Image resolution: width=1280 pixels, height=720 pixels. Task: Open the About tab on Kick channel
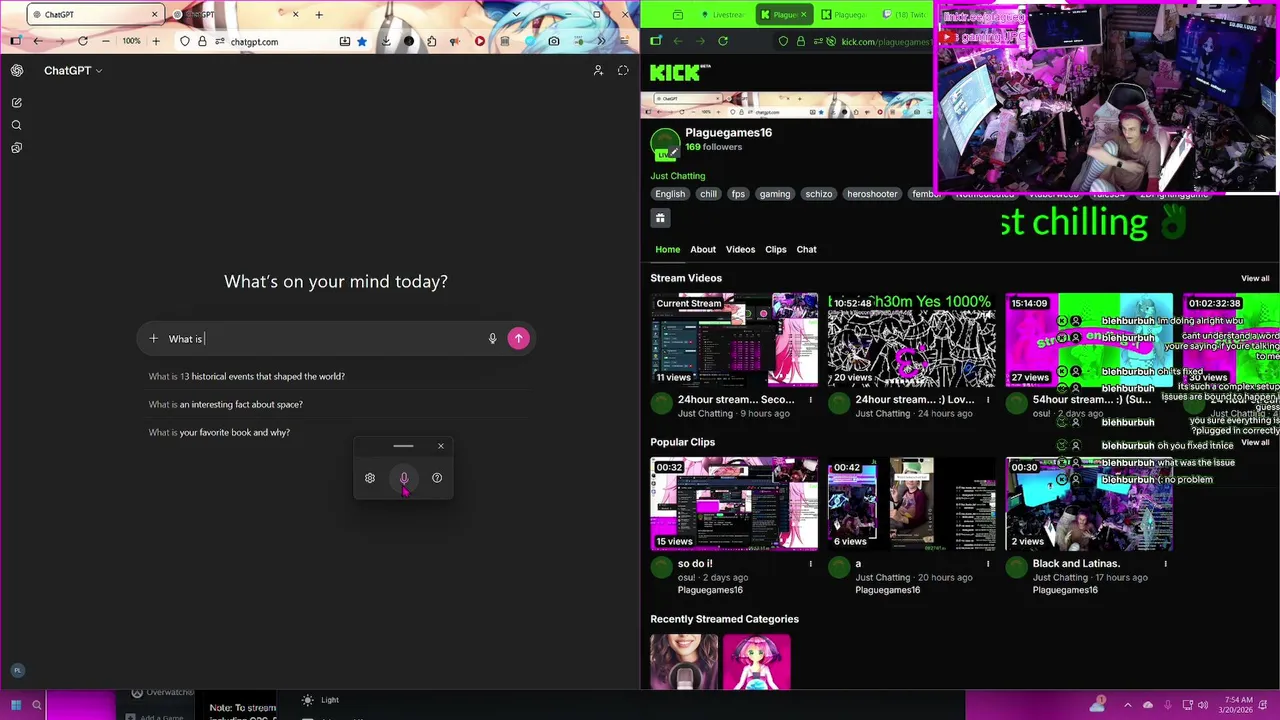(x=703, y=249)
